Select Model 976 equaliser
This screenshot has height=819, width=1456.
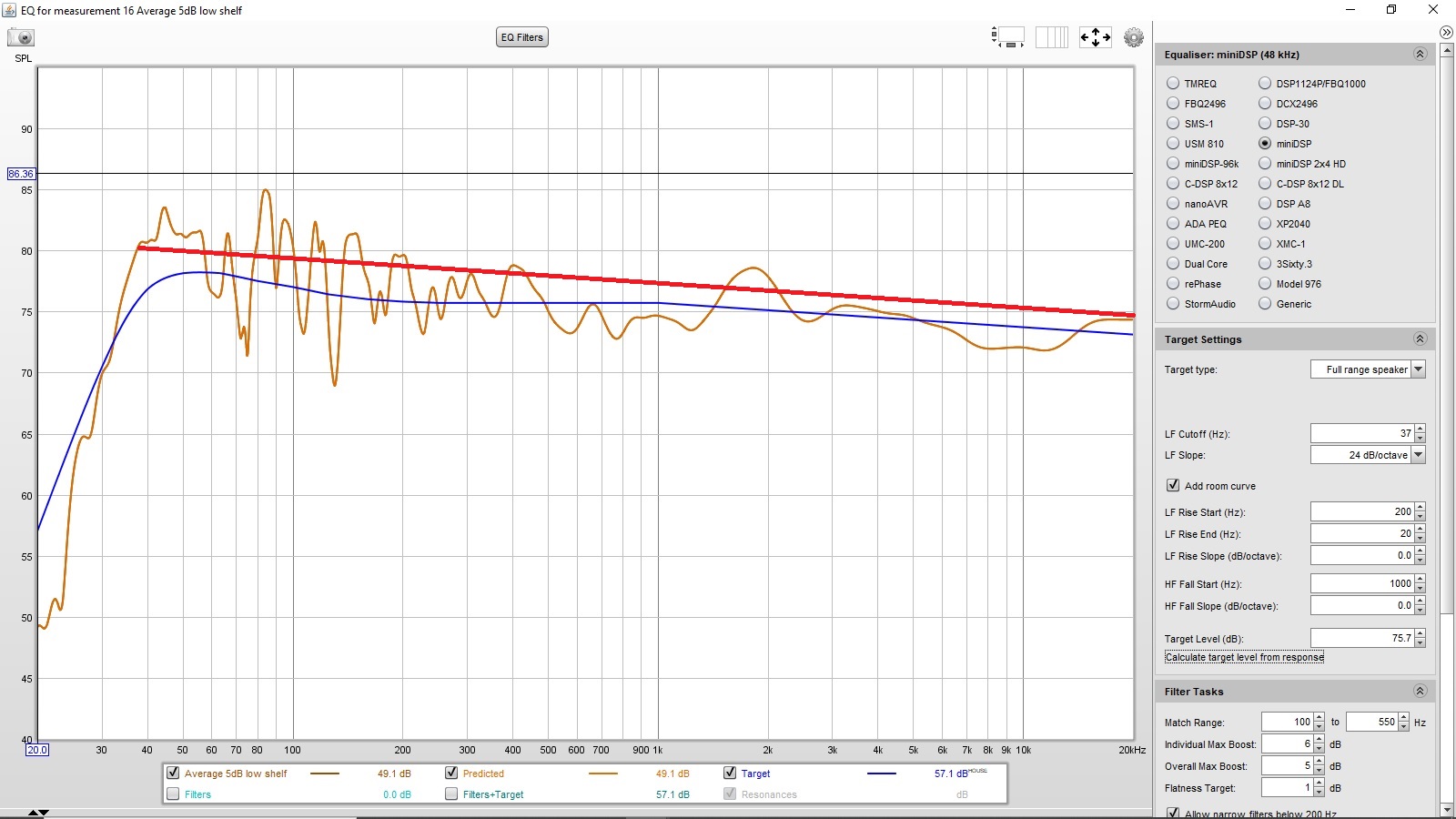pos(1265,284)
